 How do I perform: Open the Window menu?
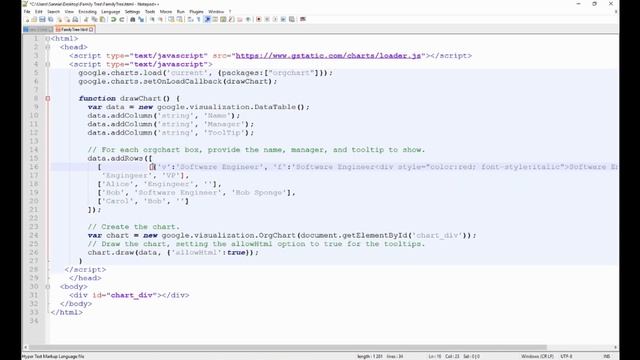(x=216, y=12)
